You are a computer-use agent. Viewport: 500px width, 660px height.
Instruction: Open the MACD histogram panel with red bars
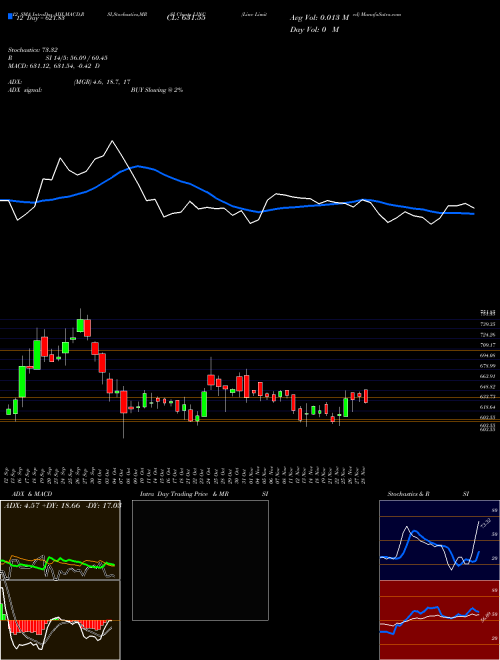coord(60,620)
